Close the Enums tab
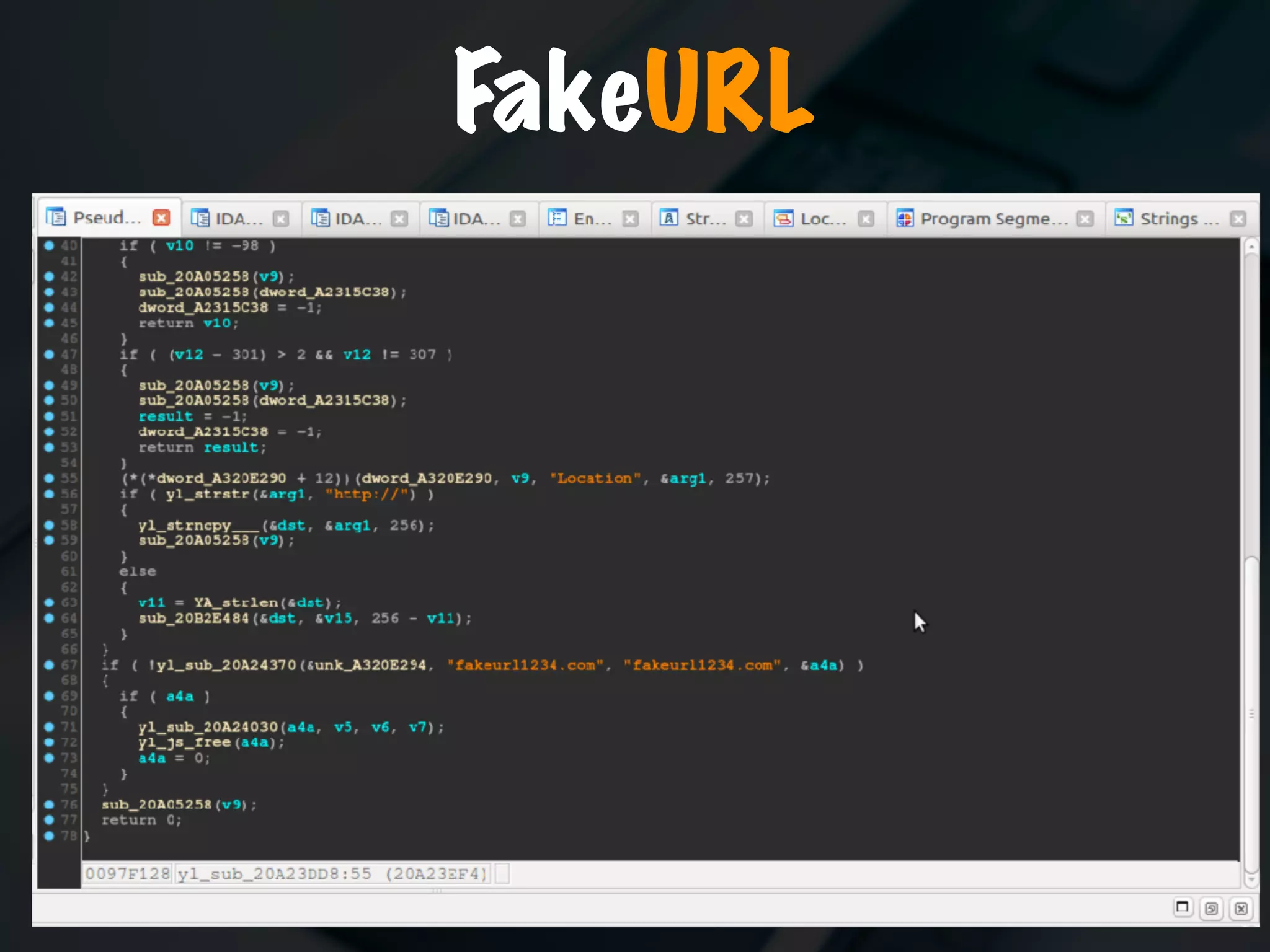Viewport: 1270px width, 952px height. (631, 219)
